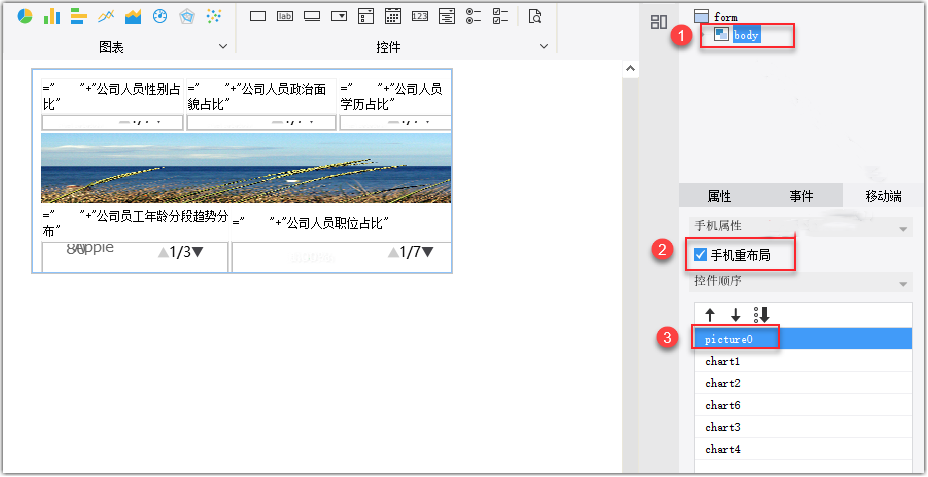928x477 pixels.
Task: Open the 事件 tab
Action: pos(801,196)
